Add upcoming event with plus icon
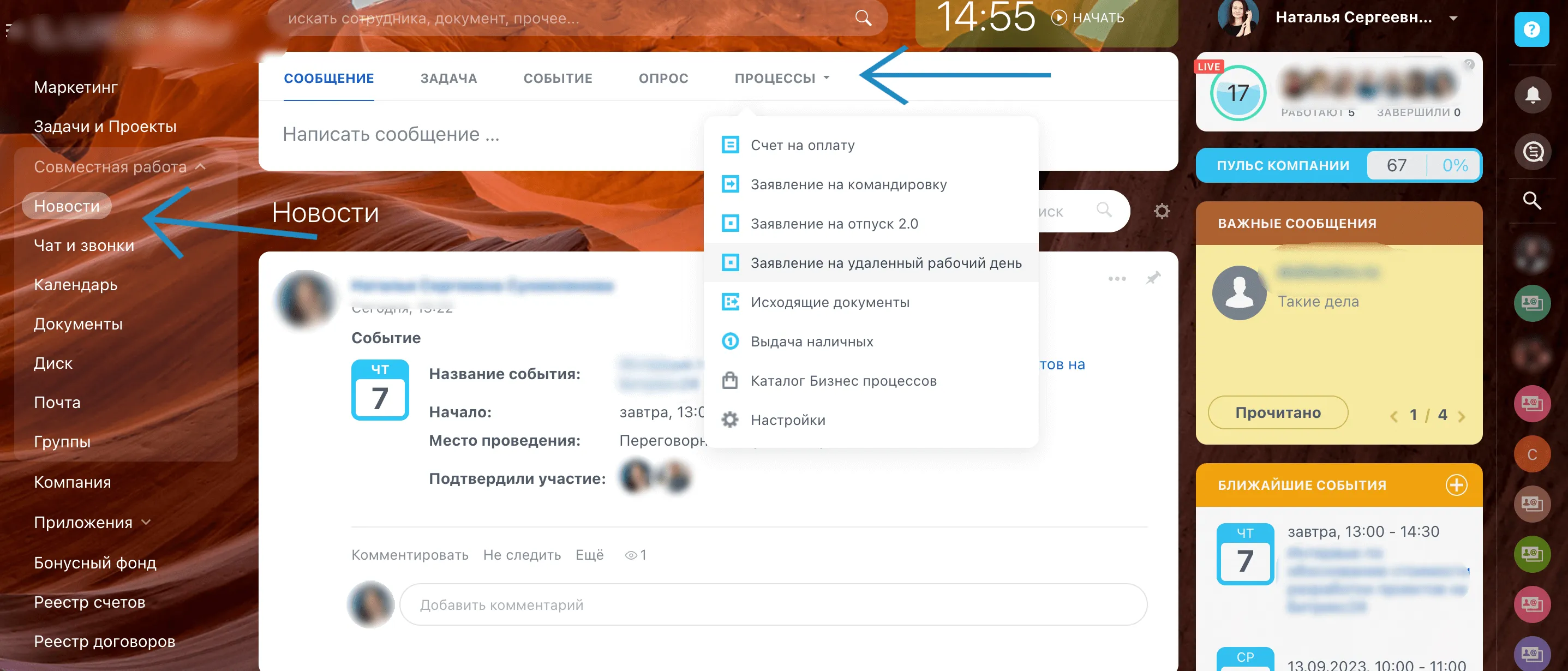Image resolution: width=1568 pixels, height=671 pixels. coord(1456,486)
